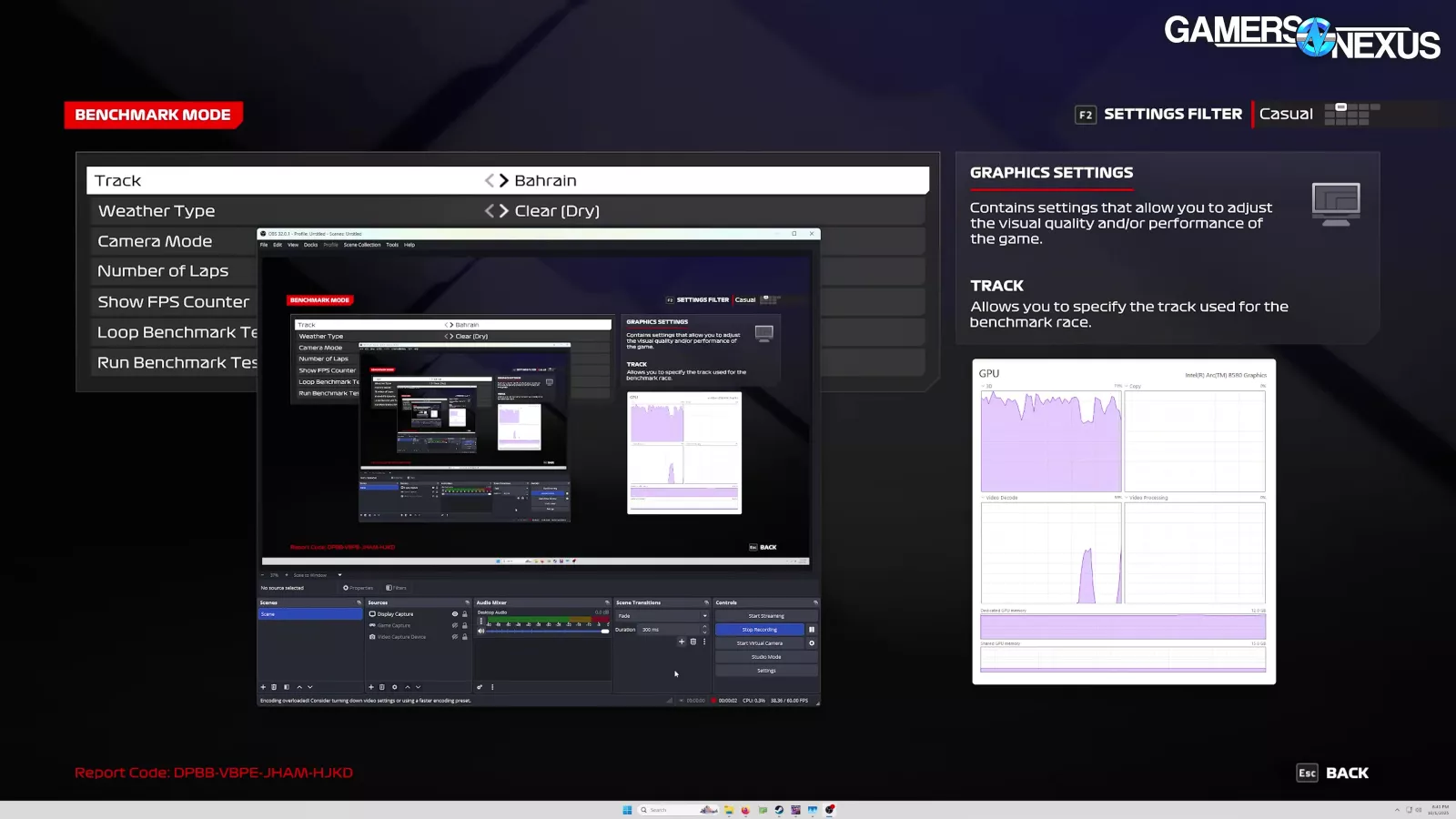Viewport: 1456px width, 819px height.
Task: Show the Game Capture source
Action: 455,625
